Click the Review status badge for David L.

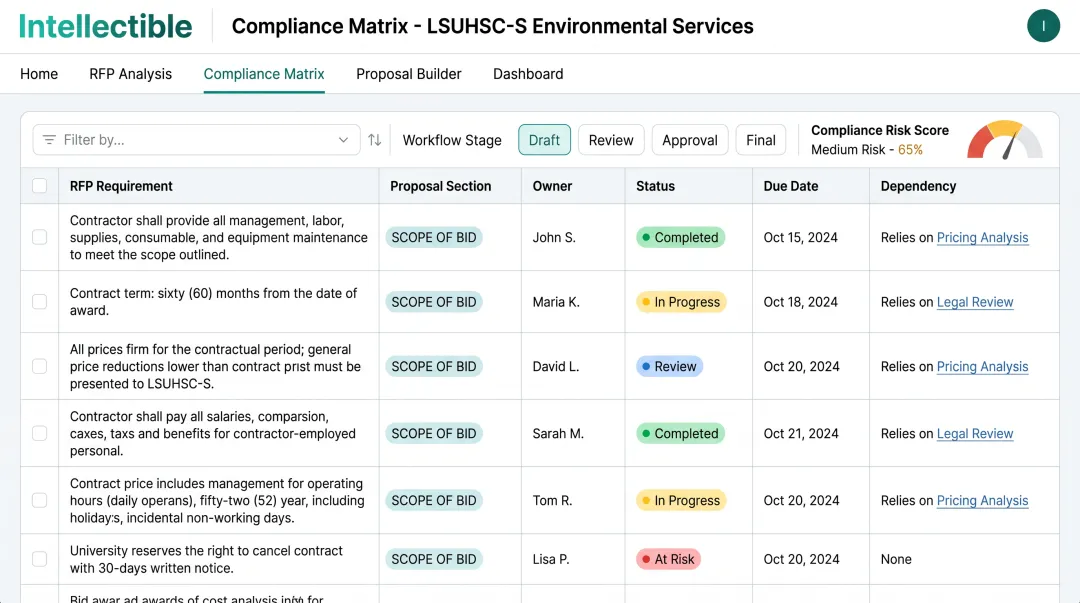tap(669, 366)
